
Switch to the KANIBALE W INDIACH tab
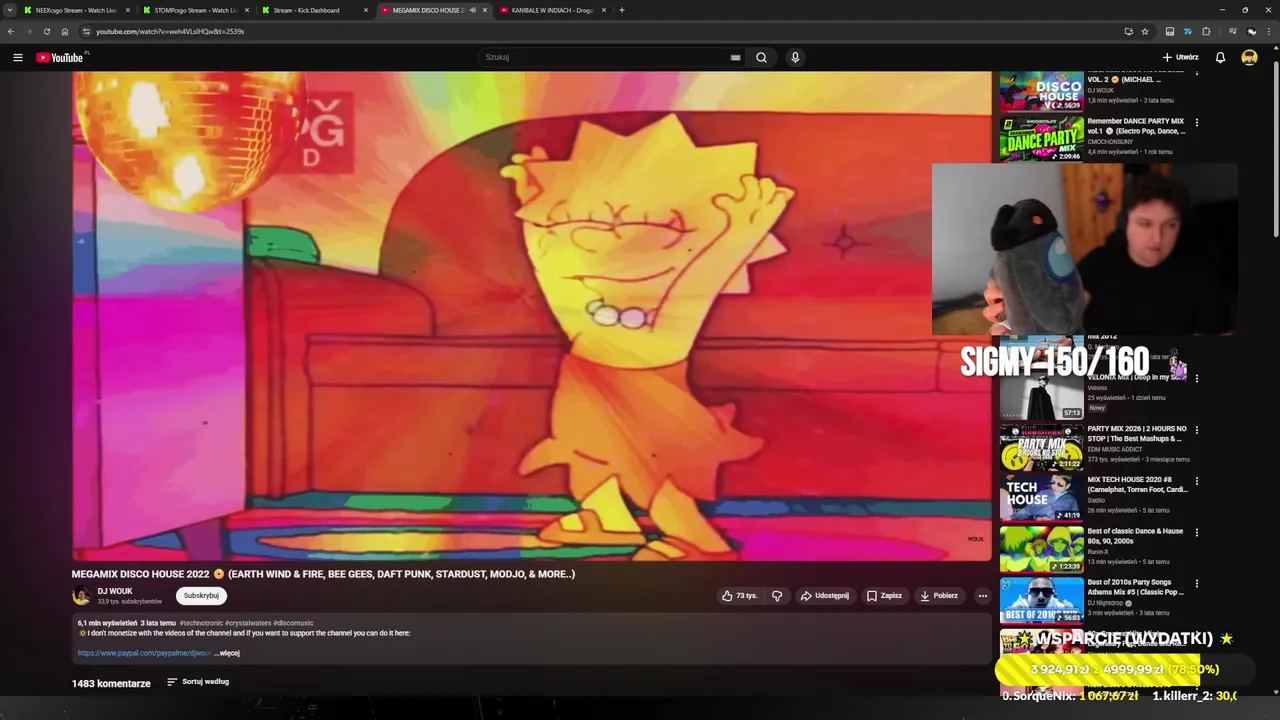click(x=552, y=10)
